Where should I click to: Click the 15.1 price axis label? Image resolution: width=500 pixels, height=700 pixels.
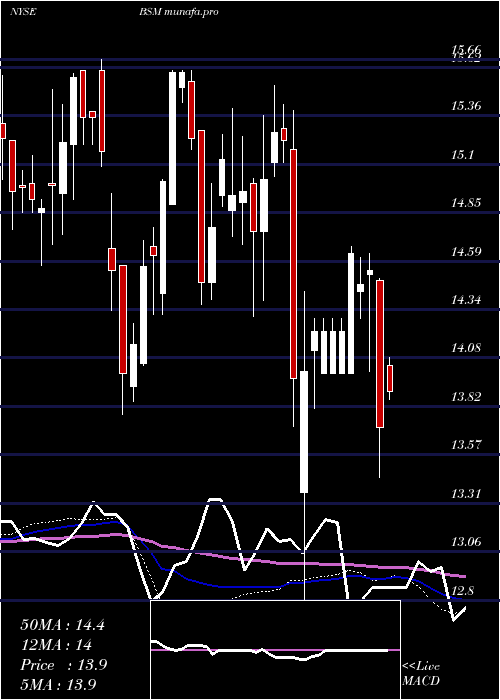(x=463, y=155)
